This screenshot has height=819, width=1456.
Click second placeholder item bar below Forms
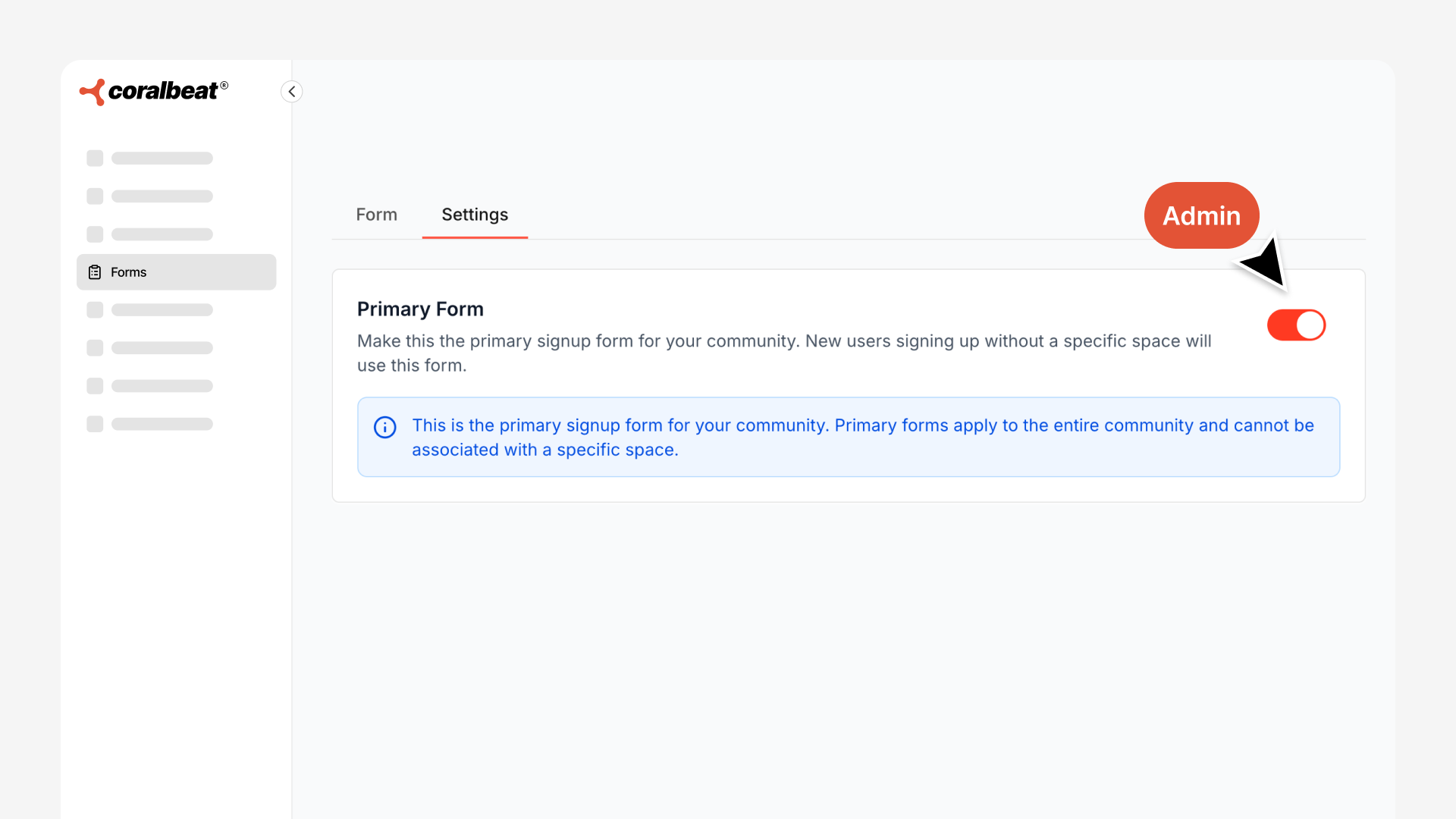coord(162,348)
